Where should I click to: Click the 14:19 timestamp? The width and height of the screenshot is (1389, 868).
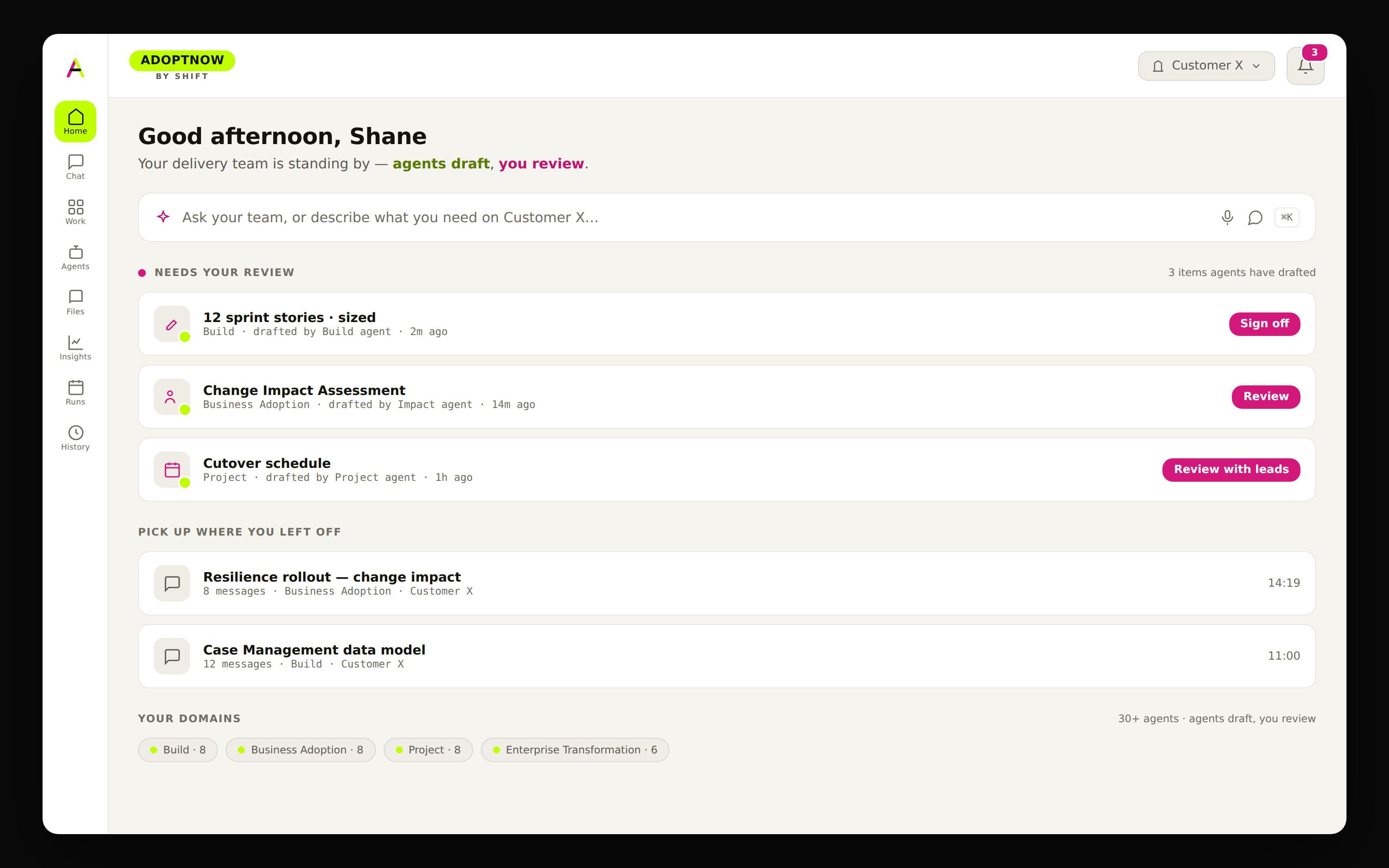[x=1284, y=583]
